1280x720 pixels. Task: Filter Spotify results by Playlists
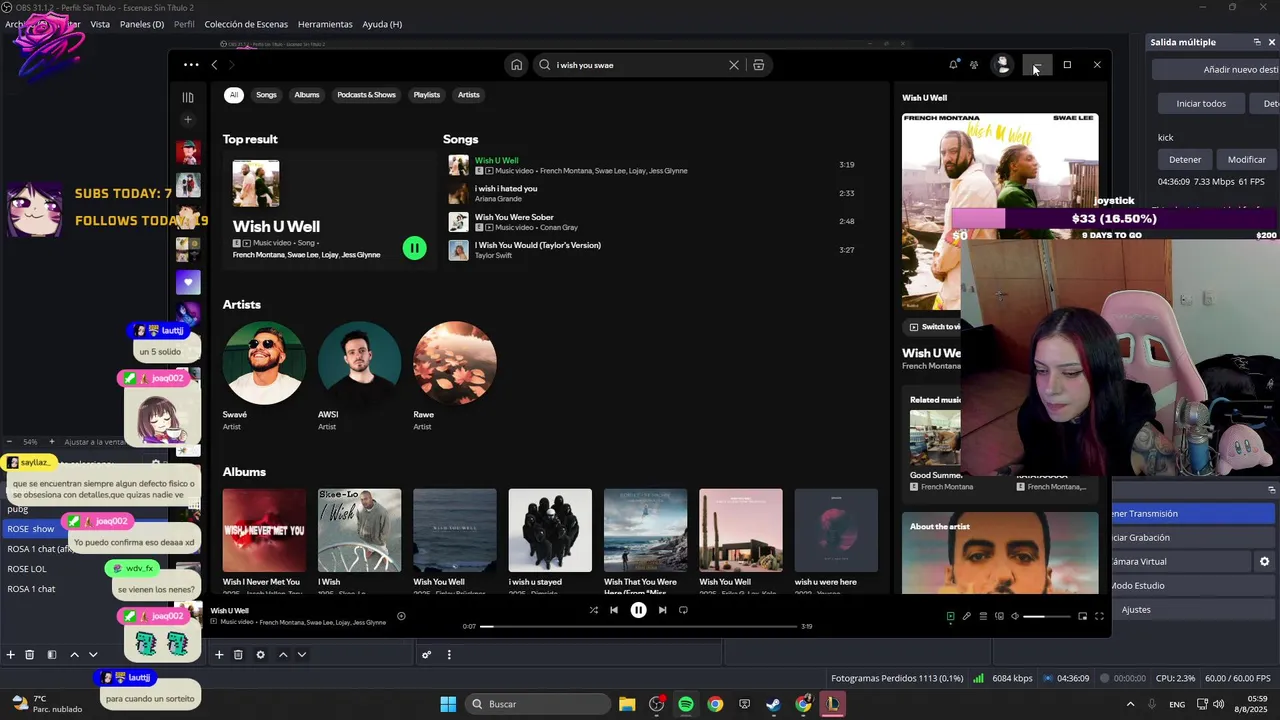[x=427, y=95]
